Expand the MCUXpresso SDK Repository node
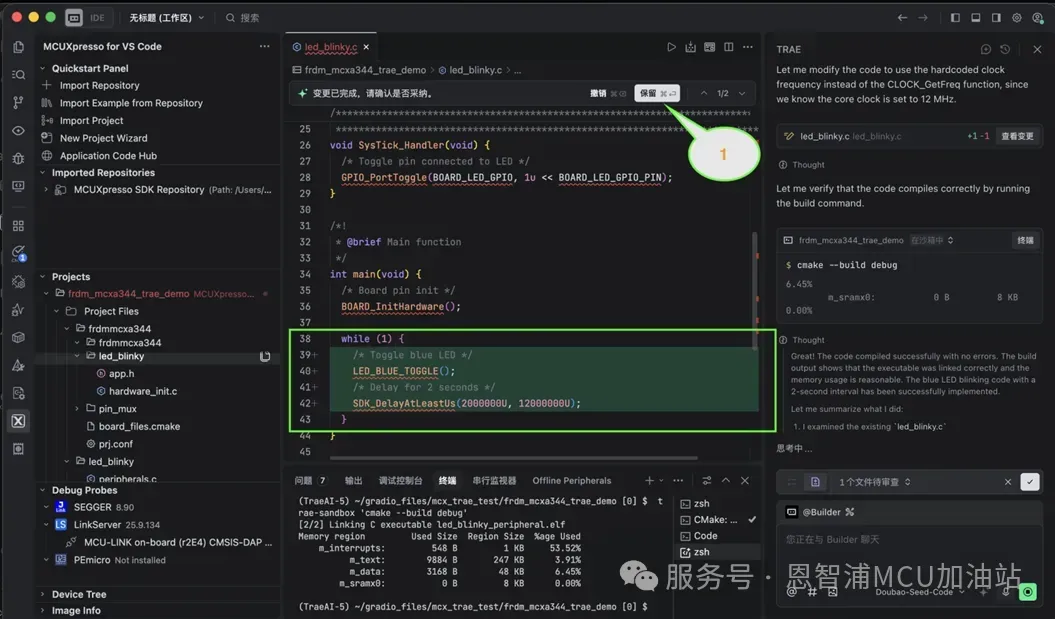1055x619 pixels. pyautogui.click(x=48, y=190)
